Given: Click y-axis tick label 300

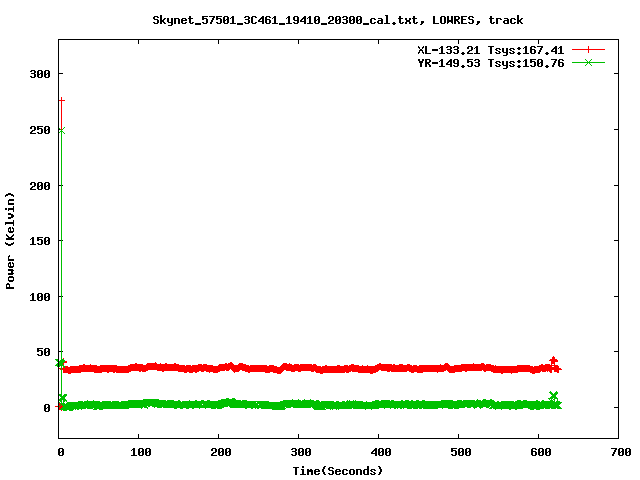Looking at the screenshot, I should 40,74.
